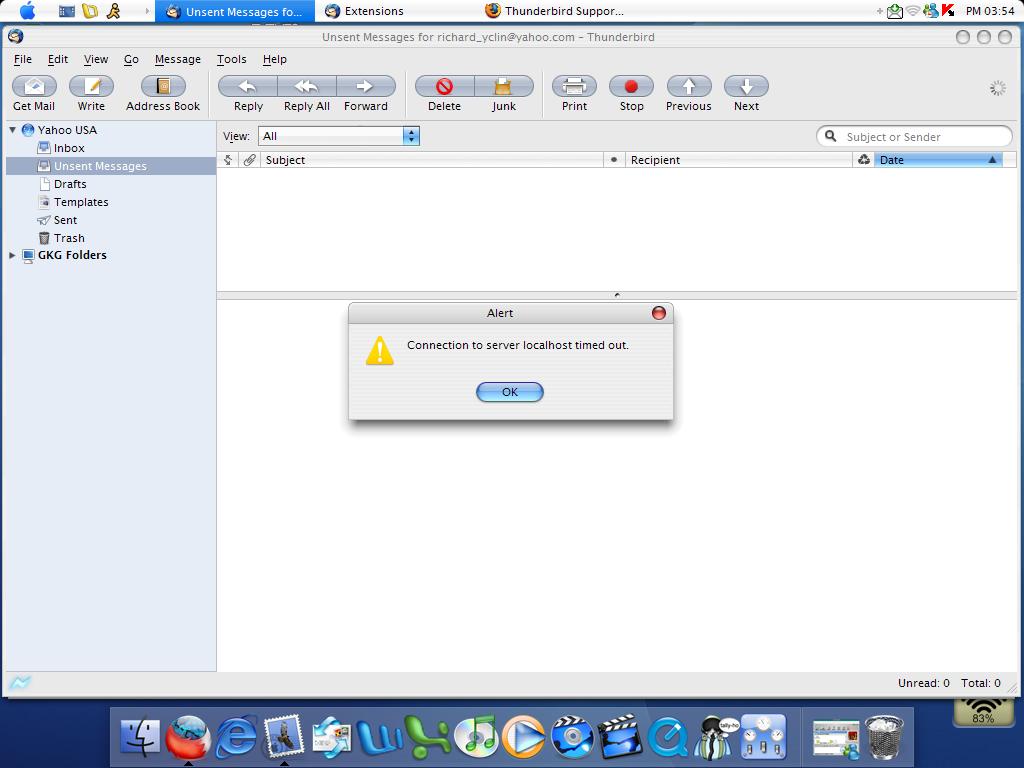Click the Delete toolbar icon

tap(445, 86)
